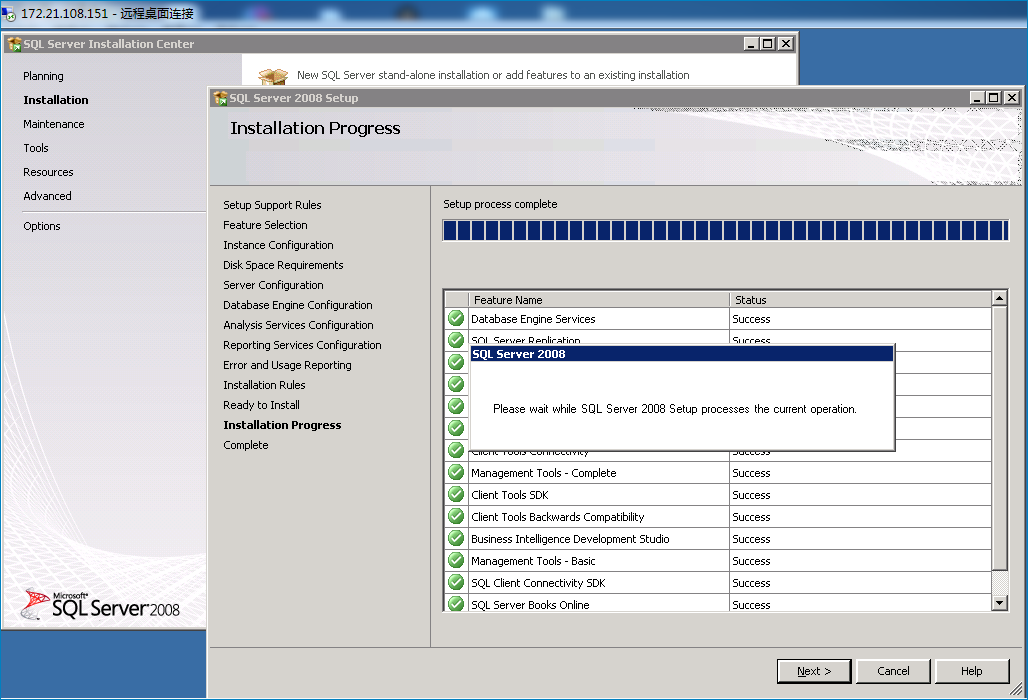Click the SQL Server 2008 dialog title bar
Image resolution: width=1028 pixels, height=700 pixels.
[682, 354]
